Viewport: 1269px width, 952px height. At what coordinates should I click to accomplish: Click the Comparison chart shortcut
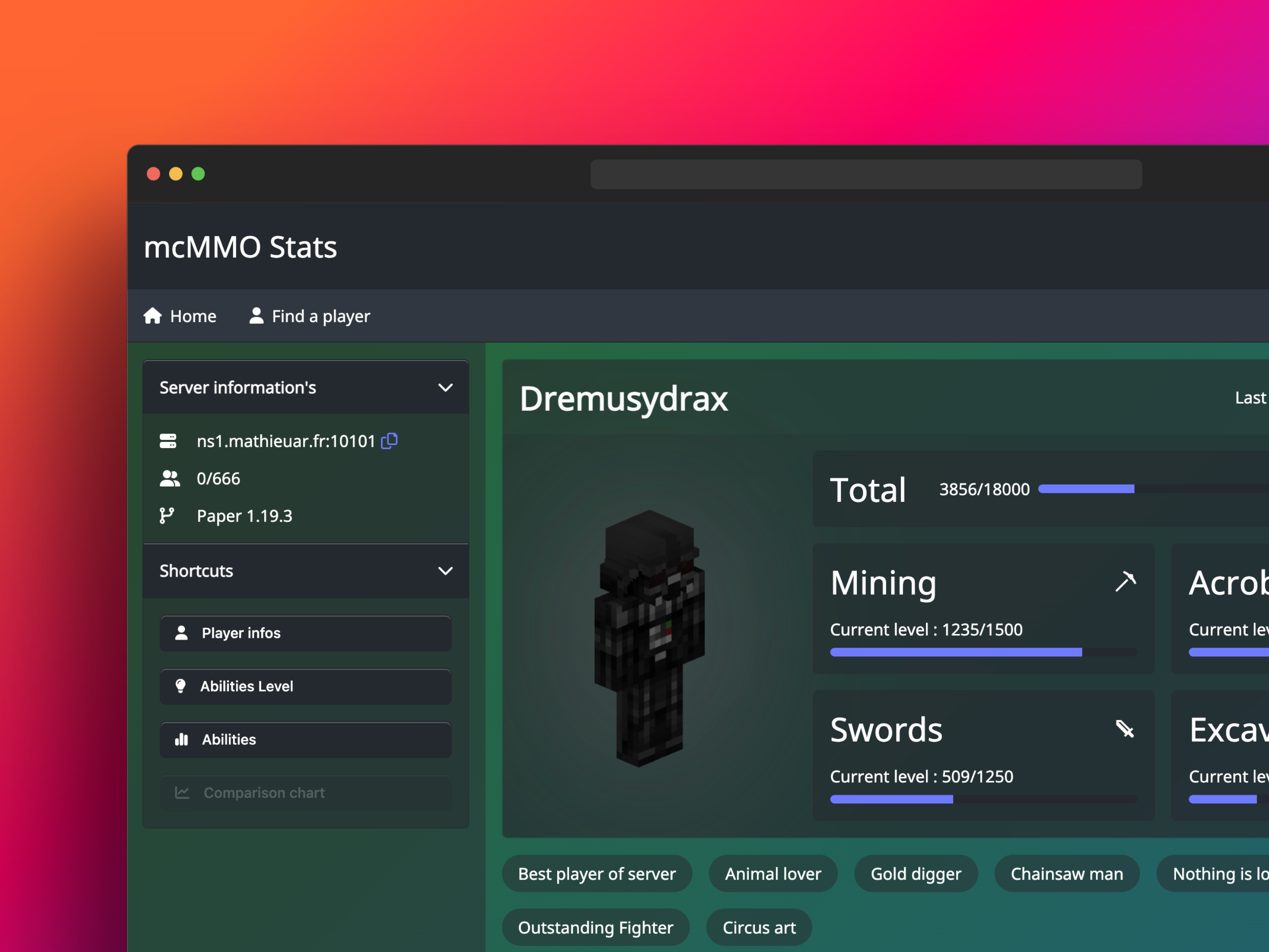click(306, 793)
